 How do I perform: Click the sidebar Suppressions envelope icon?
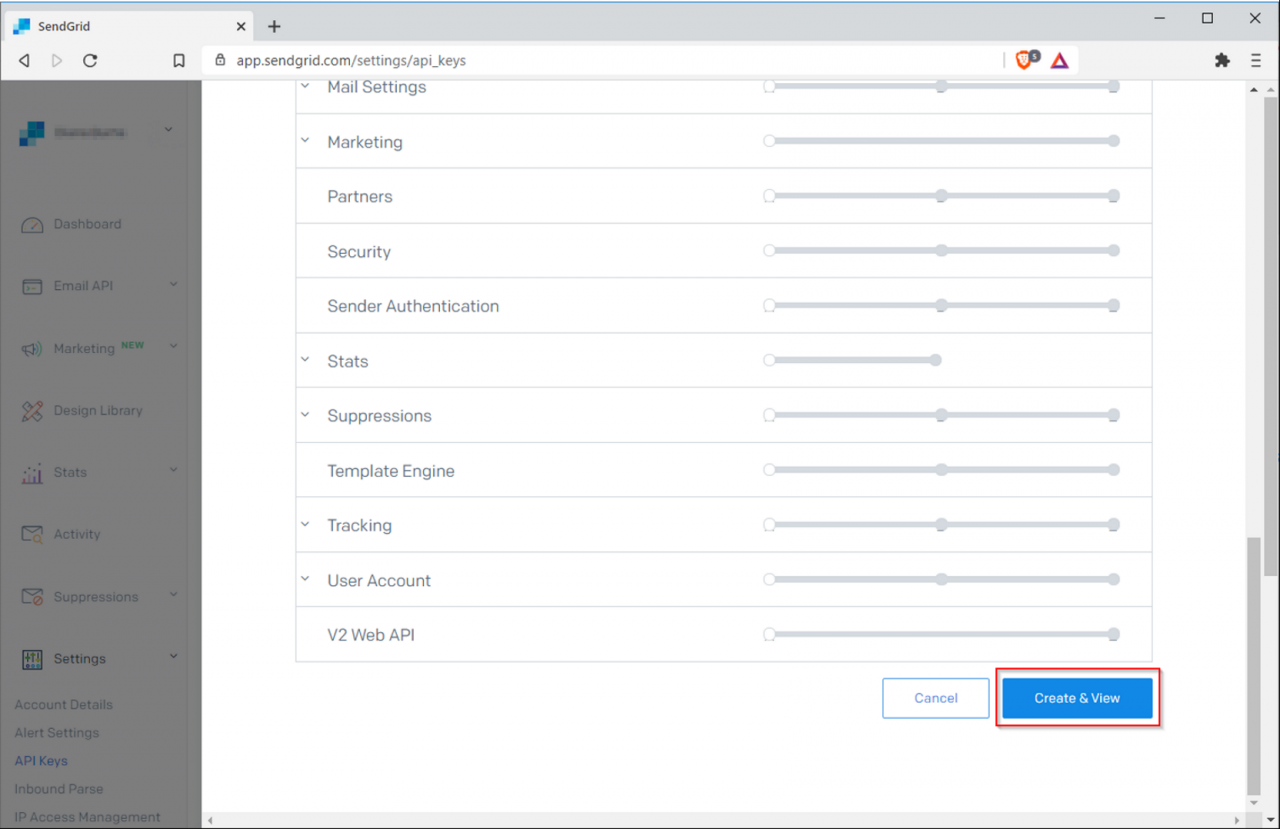32,597
